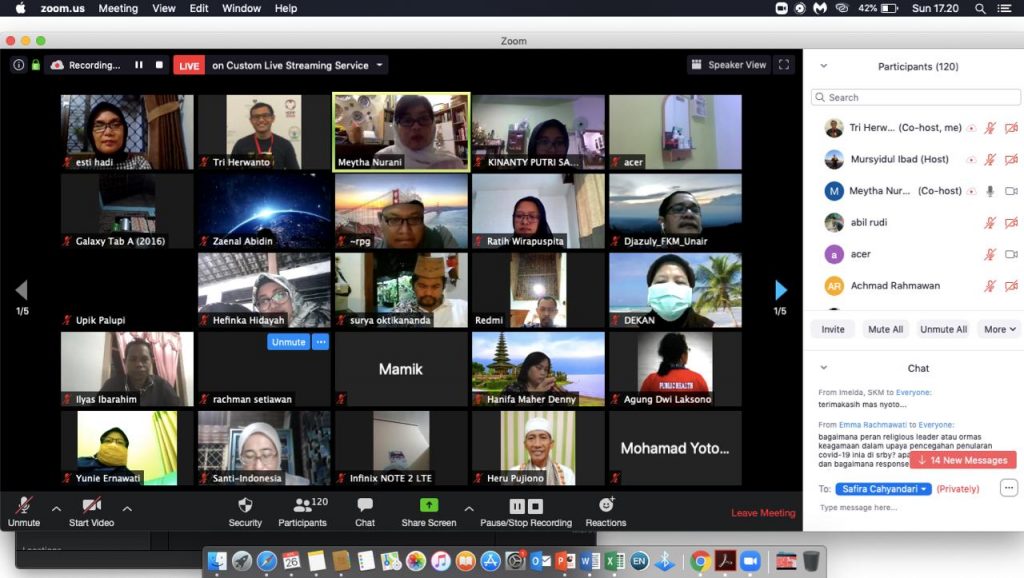Switch to Speaker View
Screen dimensions: 1024x578
pyautogui.click(x=729, y=65)
